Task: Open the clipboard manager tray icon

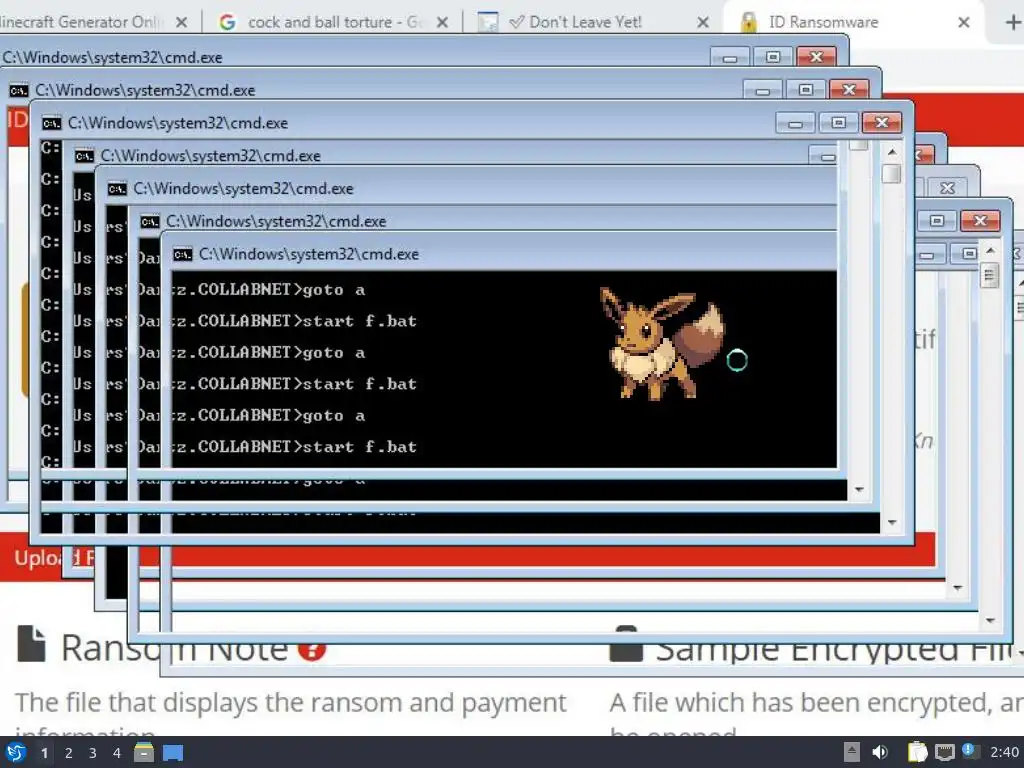Action: click(x=918, y=752)
